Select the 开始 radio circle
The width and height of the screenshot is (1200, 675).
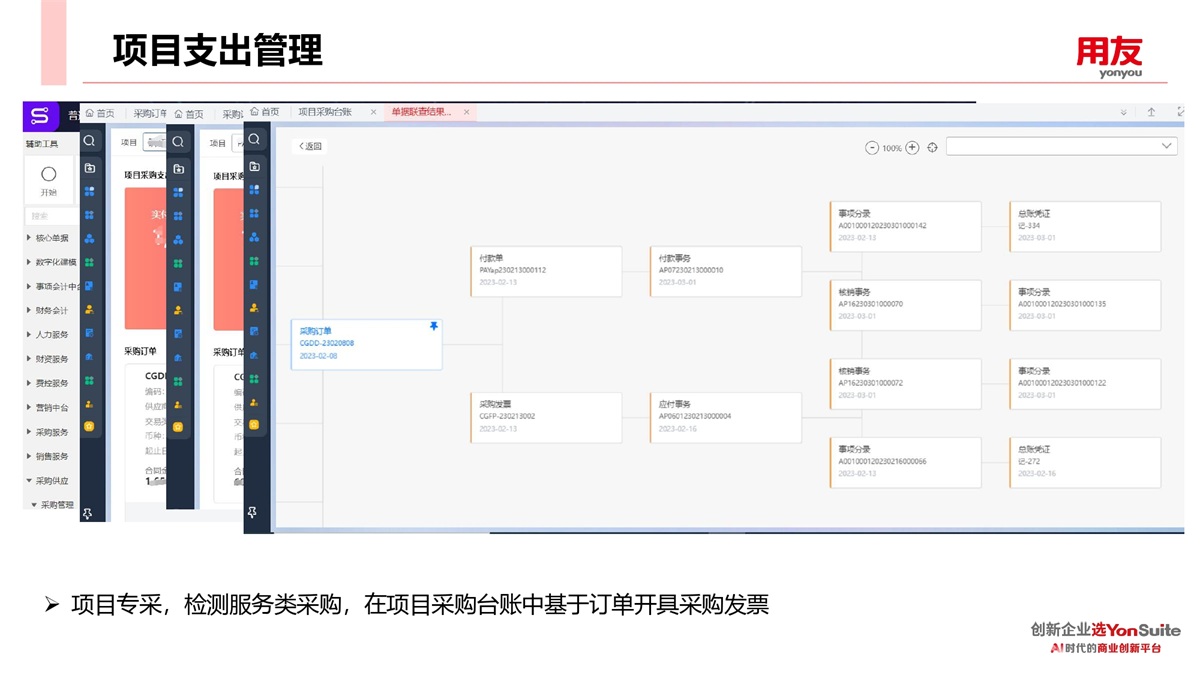coord(48,174)
